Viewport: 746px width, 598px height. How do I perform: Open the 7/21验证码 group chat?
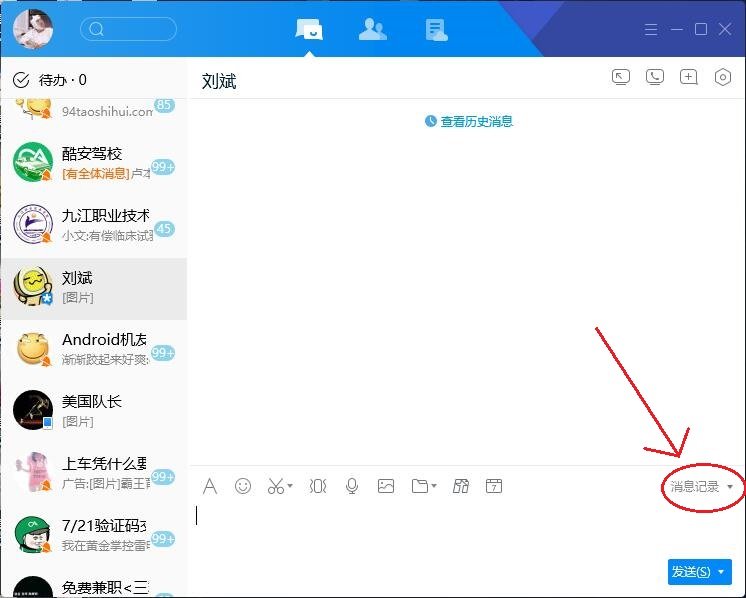tap(94, 535)
